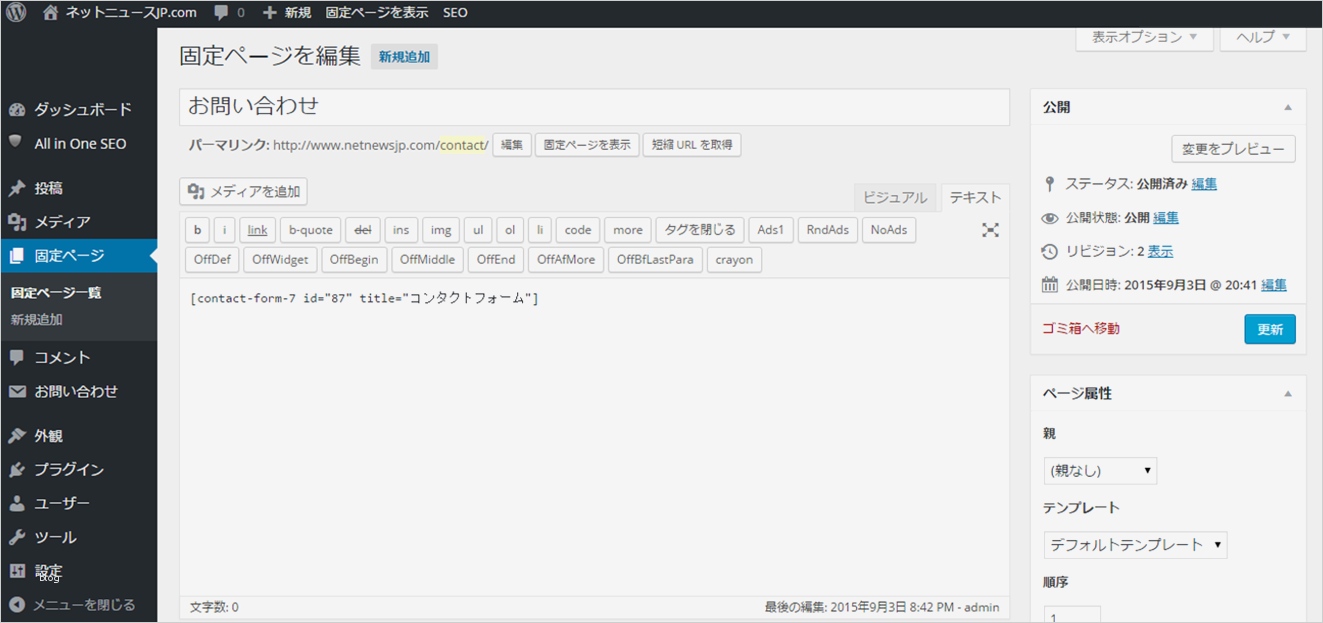Click 固定ページを表示 button under title

[587, 145]
